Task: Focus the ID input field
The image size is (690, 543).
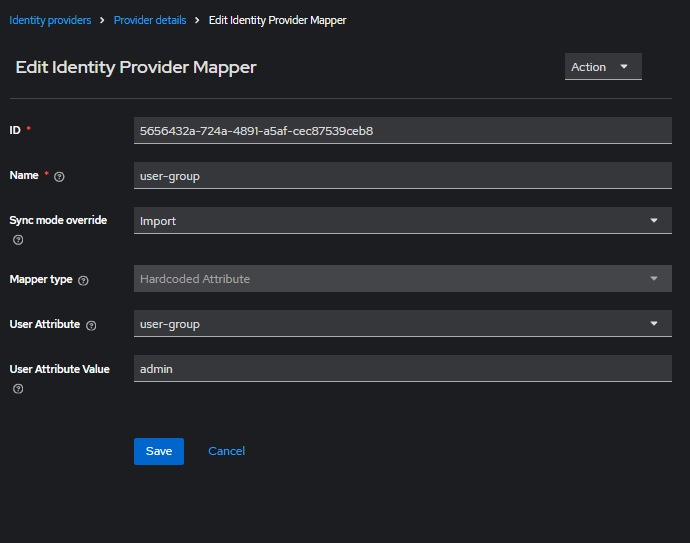Action: [x=403, y=131]
